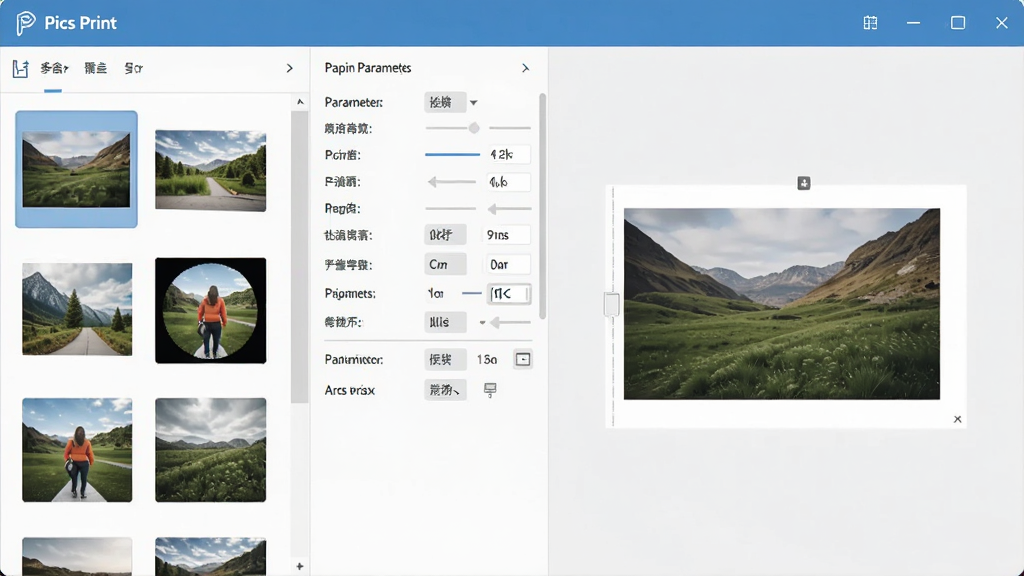1024x576 pixels.
Task: Minimize the Pics Print window
Action: [x=914, y=23]
